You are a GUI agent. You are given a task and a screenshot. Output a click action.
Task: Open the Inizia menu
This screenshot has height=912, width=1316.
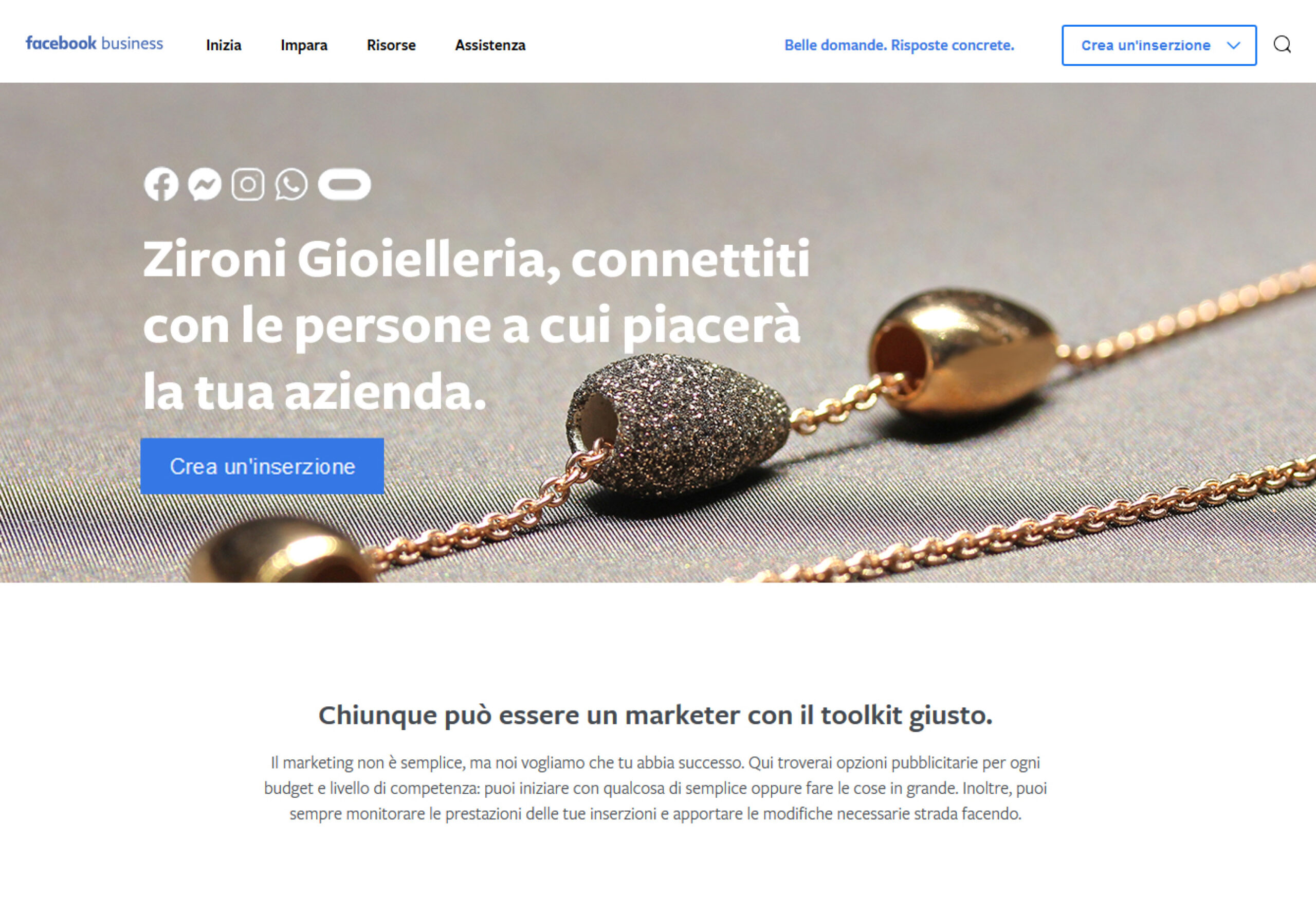224,45
